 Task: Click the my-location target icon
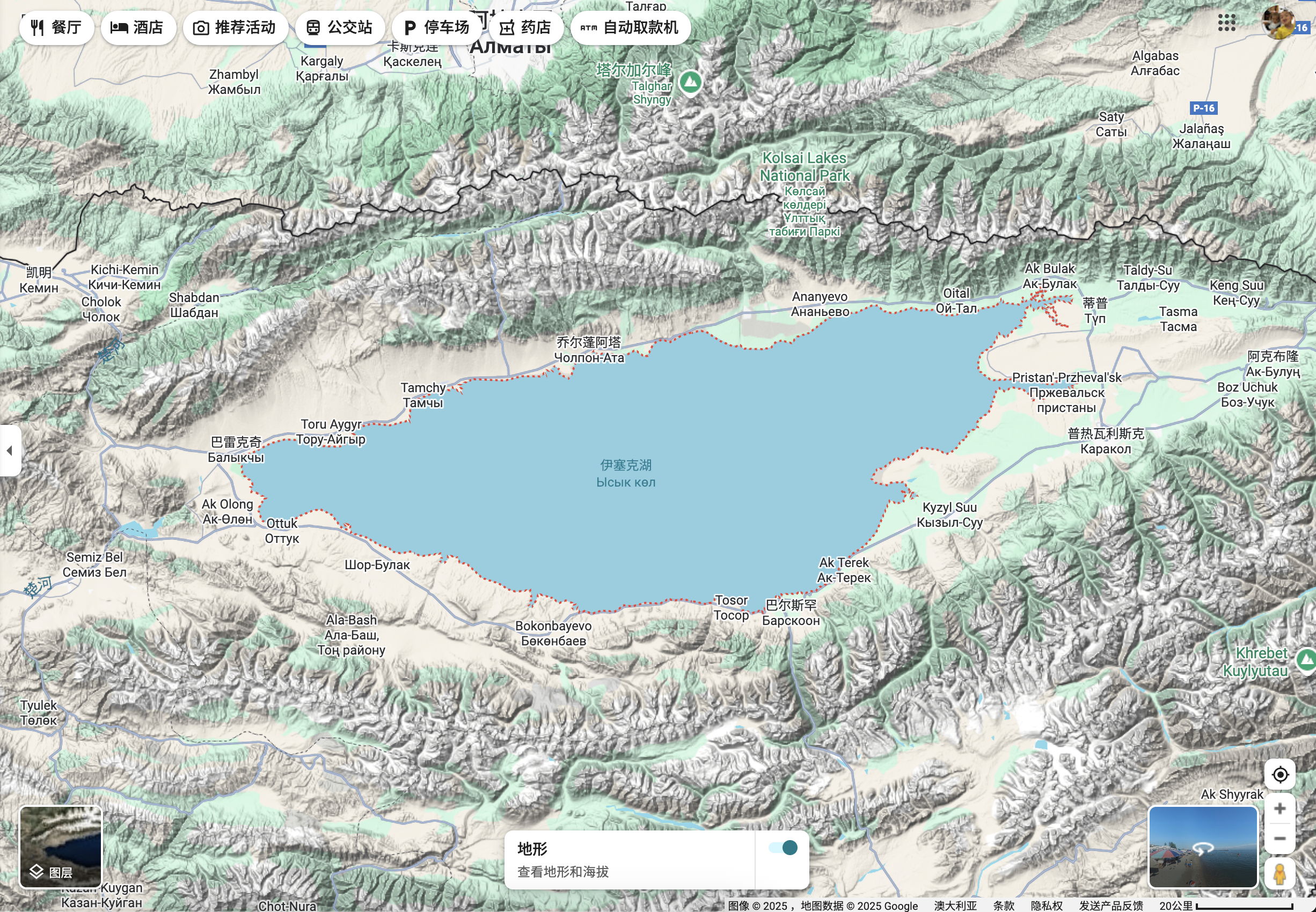pos(1280,774)
